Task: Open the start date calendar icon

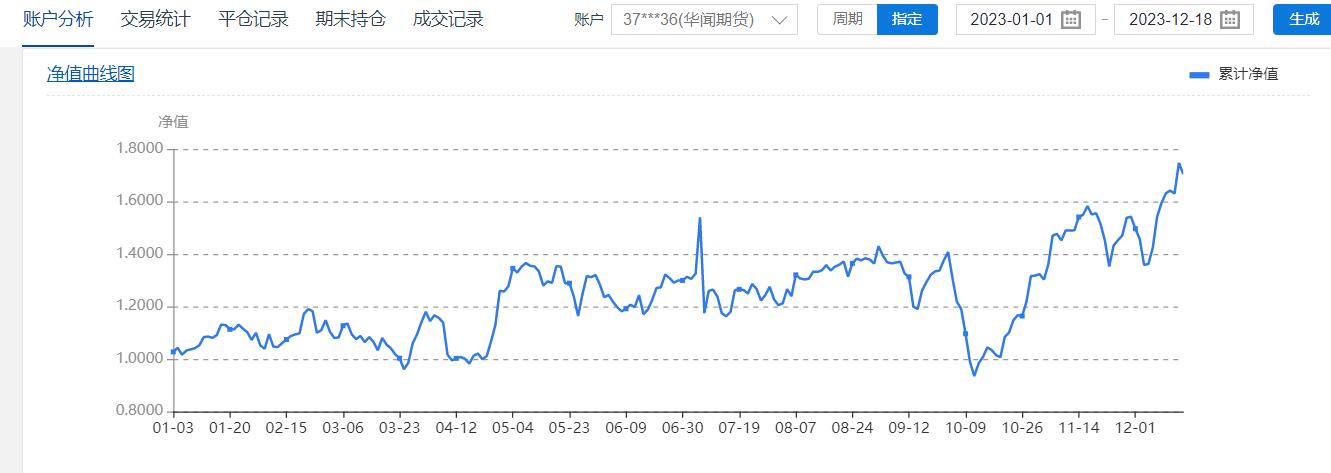Action: click(x=1071, y=20)
